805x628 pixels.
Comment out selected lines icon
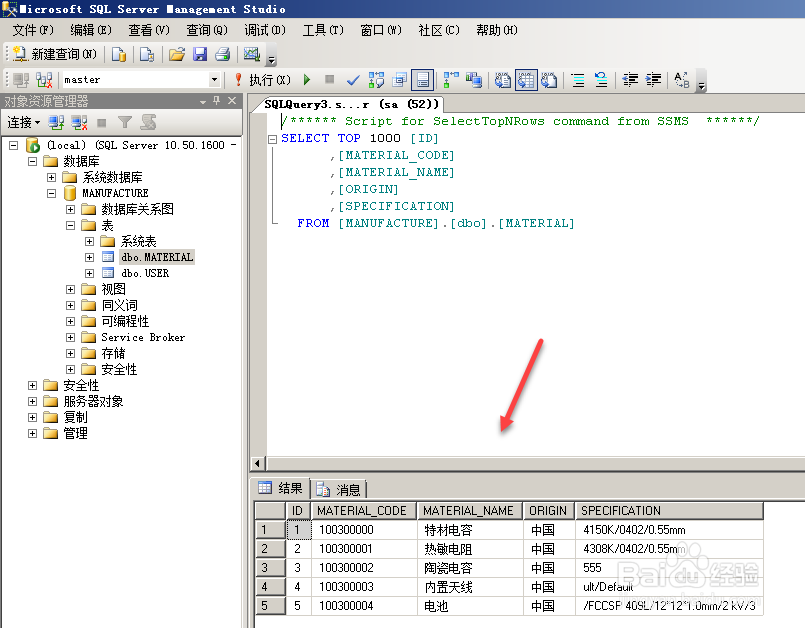click(x=578, y=80)
